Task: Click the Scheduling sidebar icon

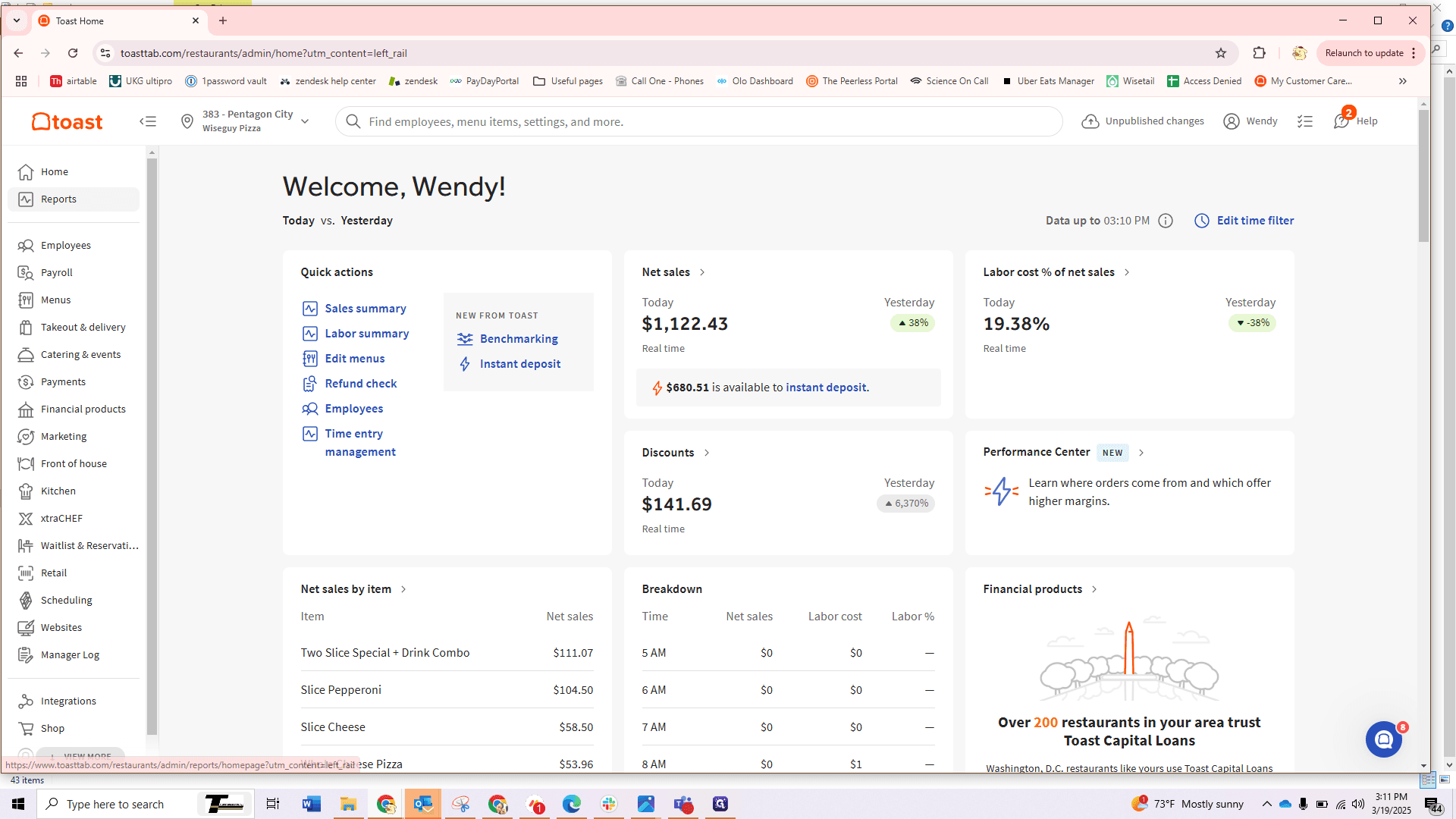Action: [26, 601]
